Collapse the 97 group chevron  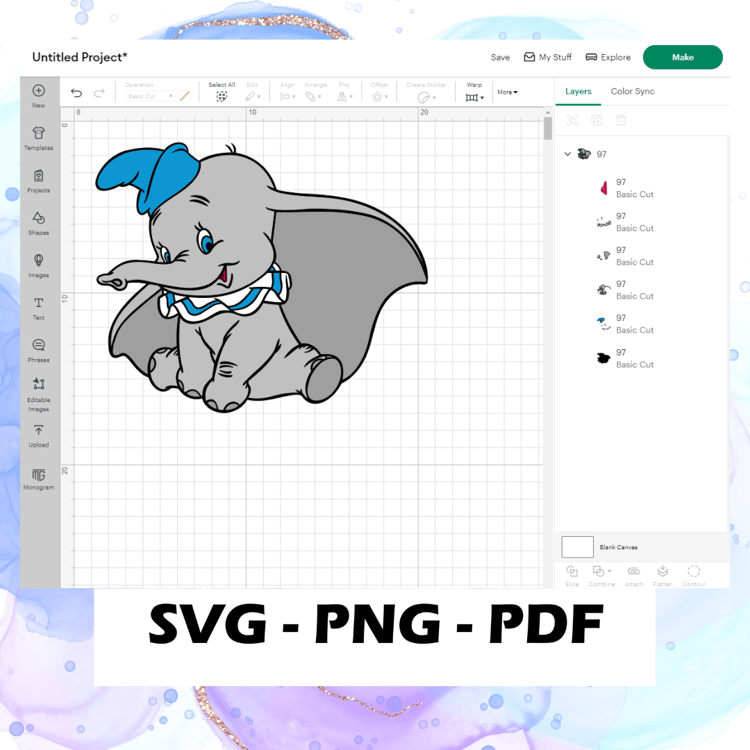(x=567, y=154)
